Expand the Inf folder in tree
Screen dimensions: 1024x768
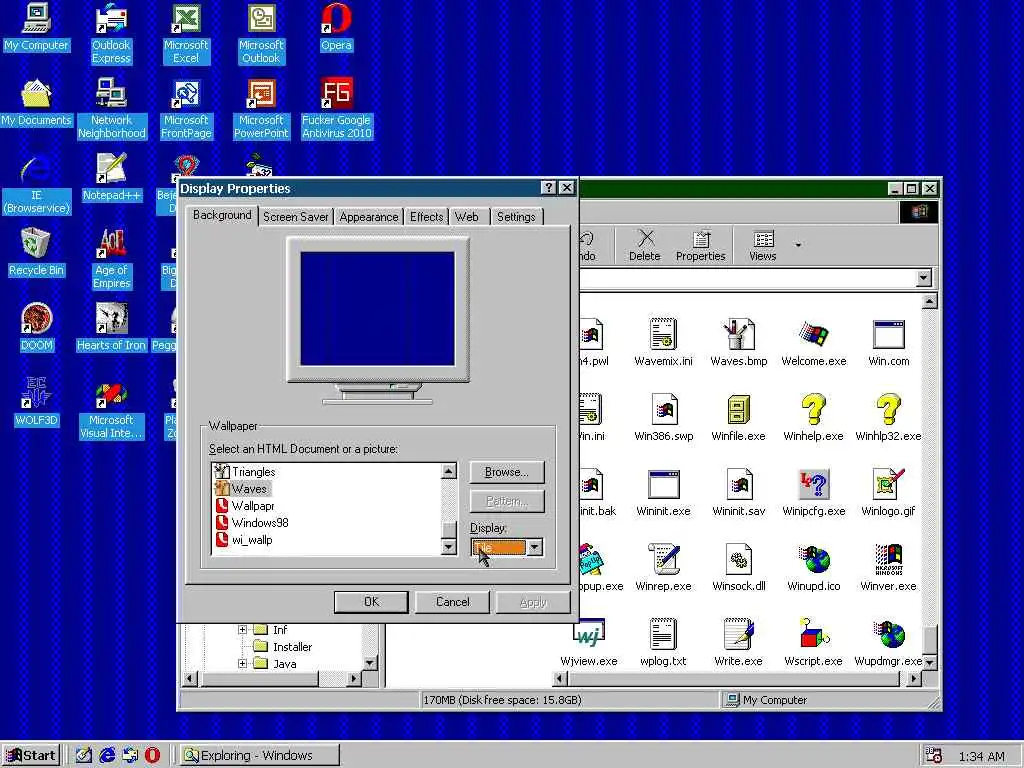(242, 630)
